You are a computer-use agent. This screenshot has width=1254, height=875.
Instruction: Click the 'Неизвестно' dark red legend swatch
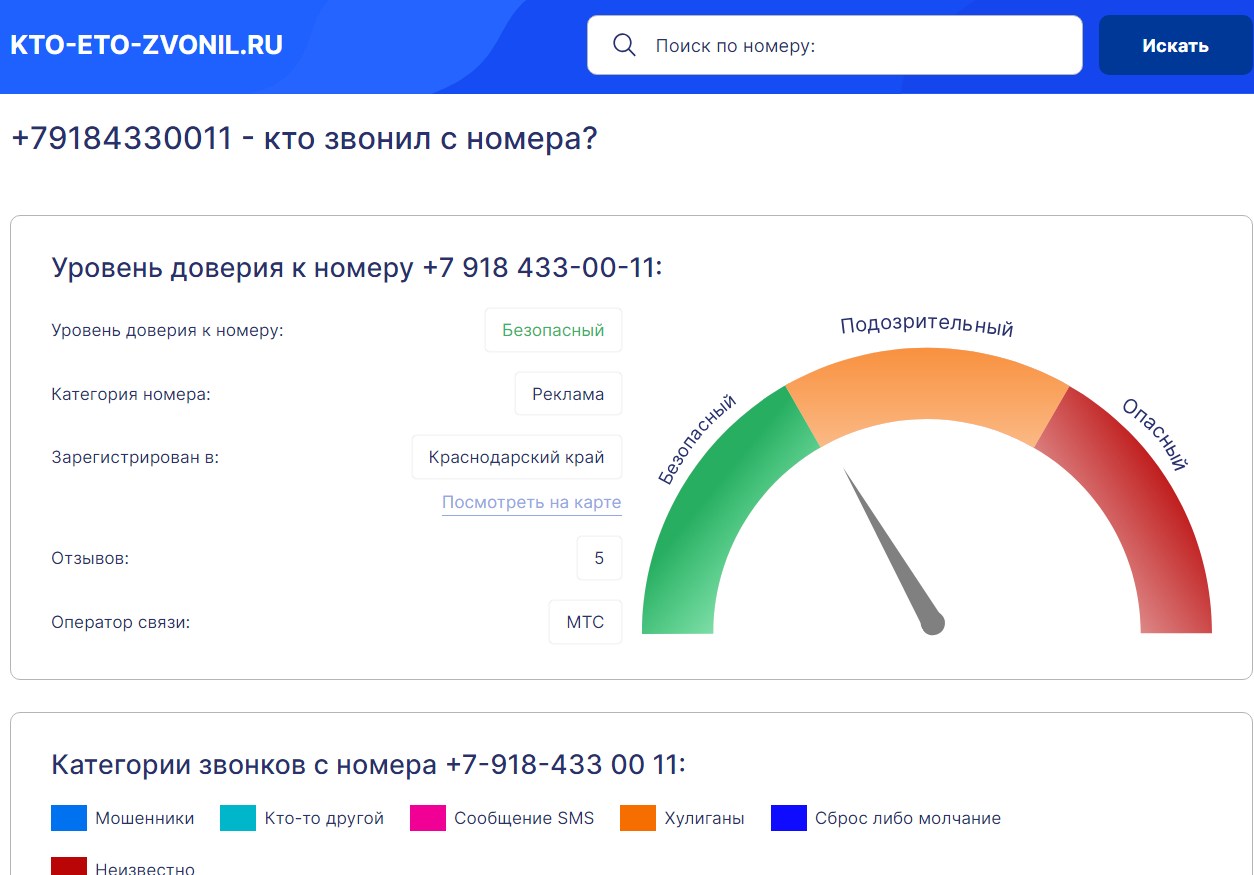[x=69, y=865]
